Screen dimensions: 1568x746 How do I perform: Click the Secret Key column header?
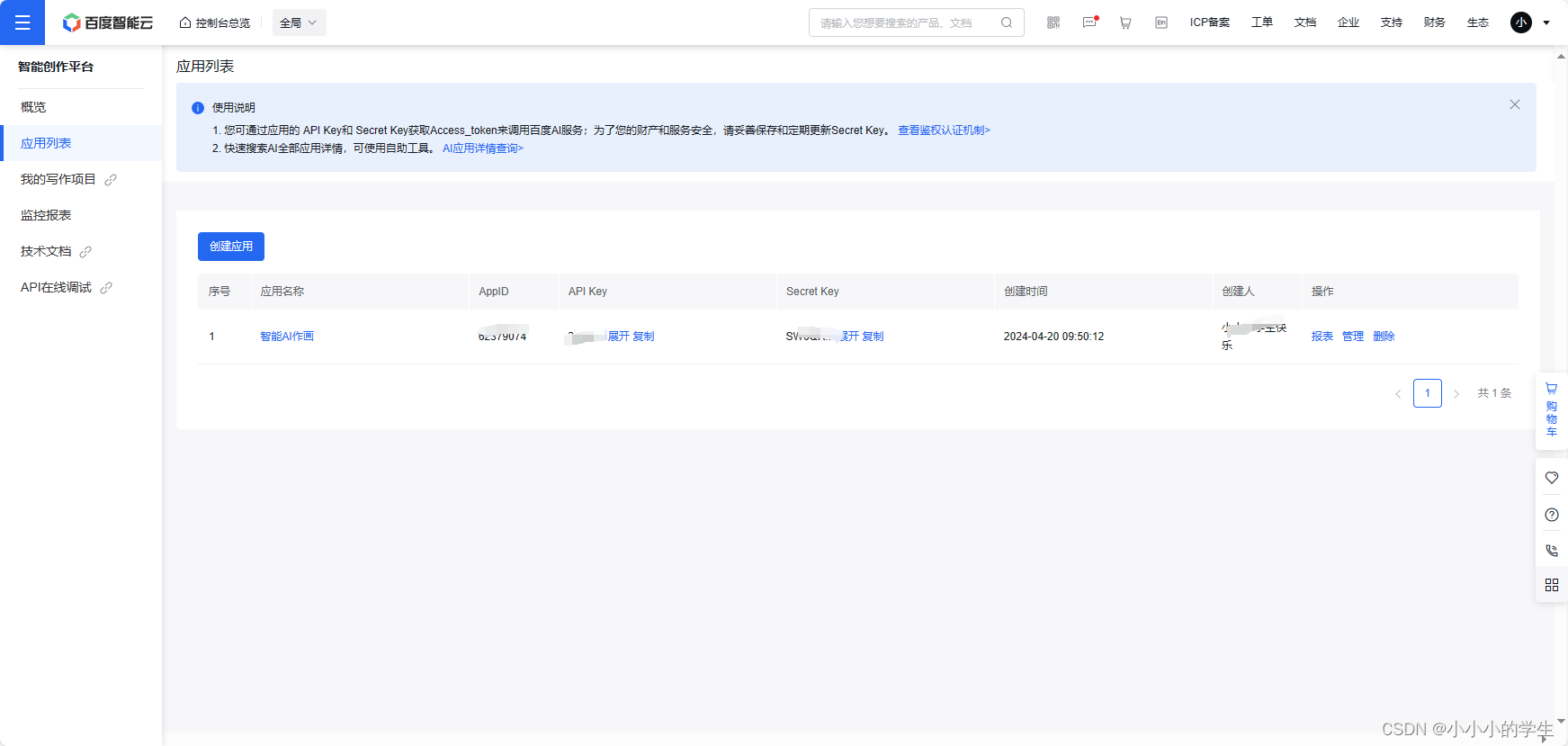click(812, 292)
